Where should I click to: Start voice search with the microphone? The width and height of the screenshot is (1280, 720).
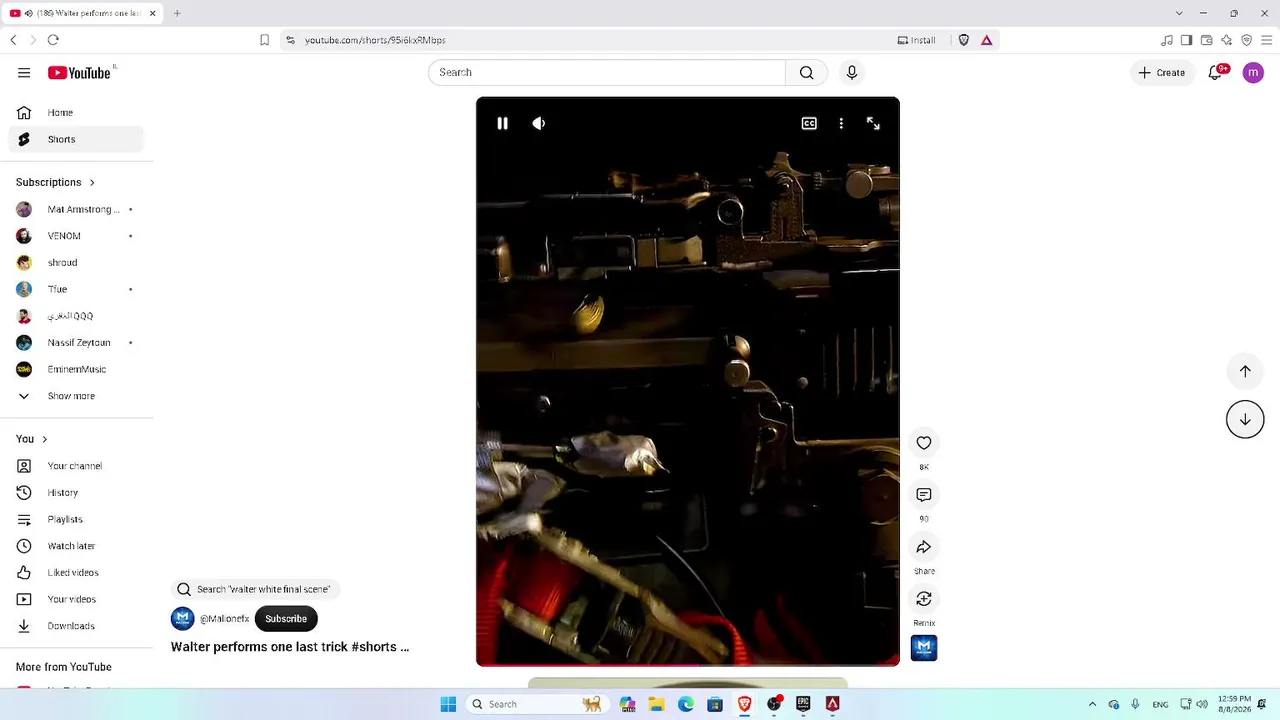pos(852,72)
